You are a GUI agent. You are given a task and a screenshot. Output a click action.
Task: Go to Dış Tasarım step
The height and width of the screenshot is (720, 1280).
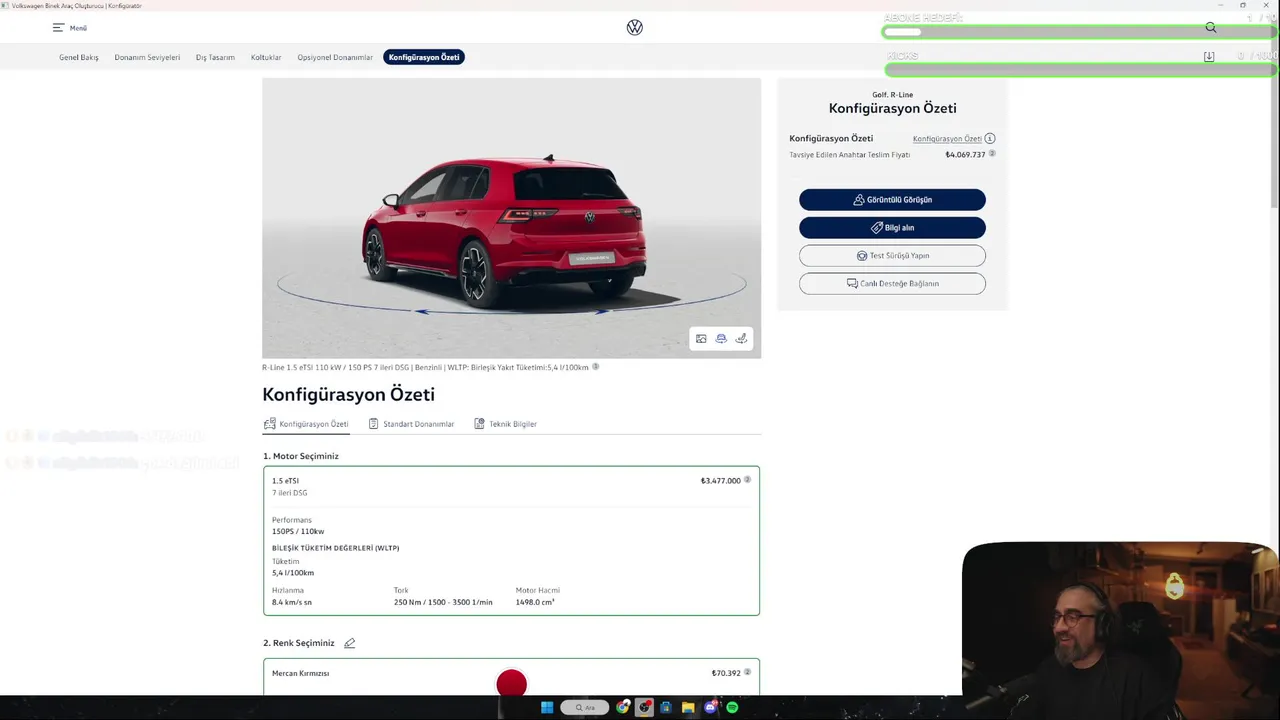(x=215, y=58)
